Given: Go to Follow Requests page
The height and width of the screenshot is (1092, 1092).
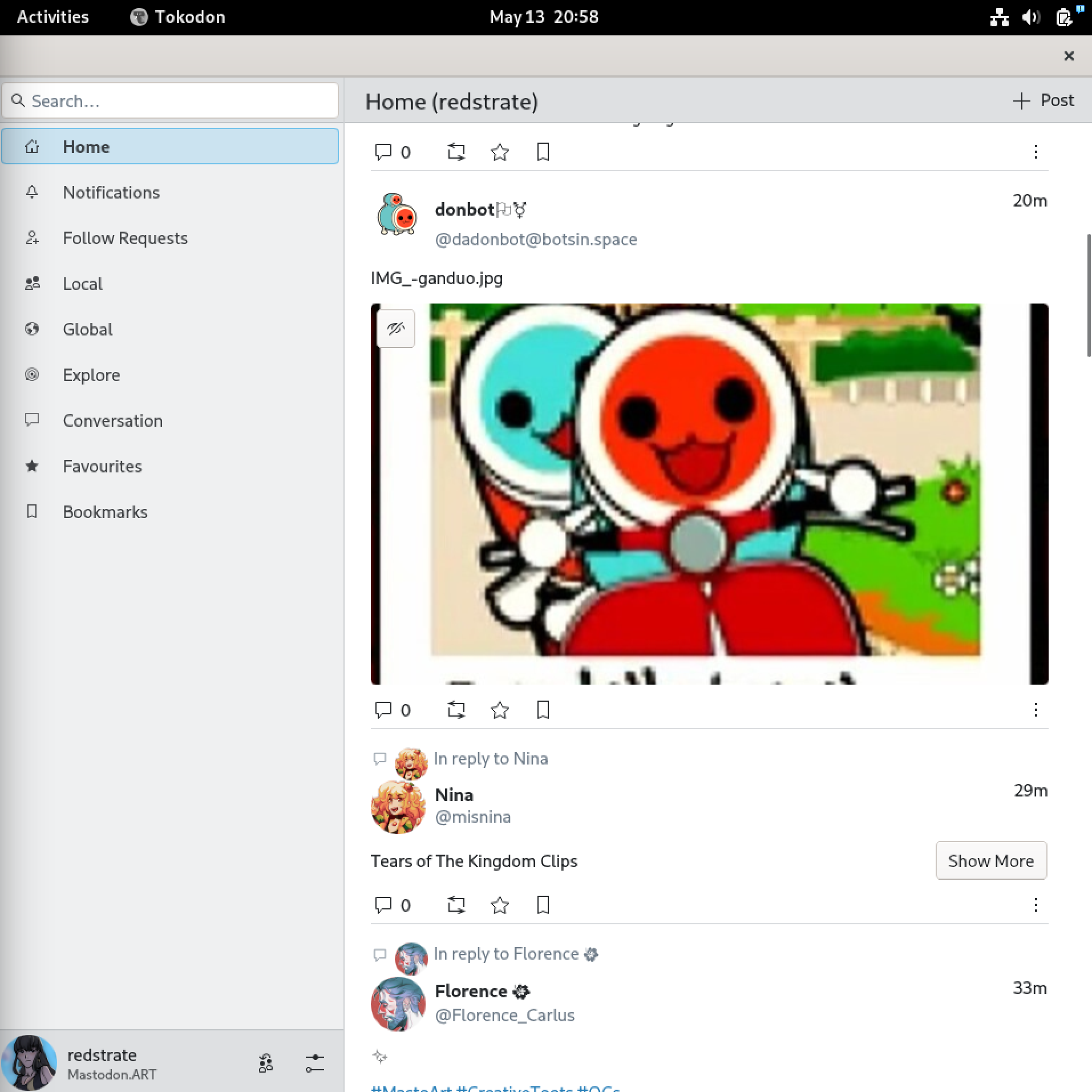Looking at the screenshot, I should [170, 238].
